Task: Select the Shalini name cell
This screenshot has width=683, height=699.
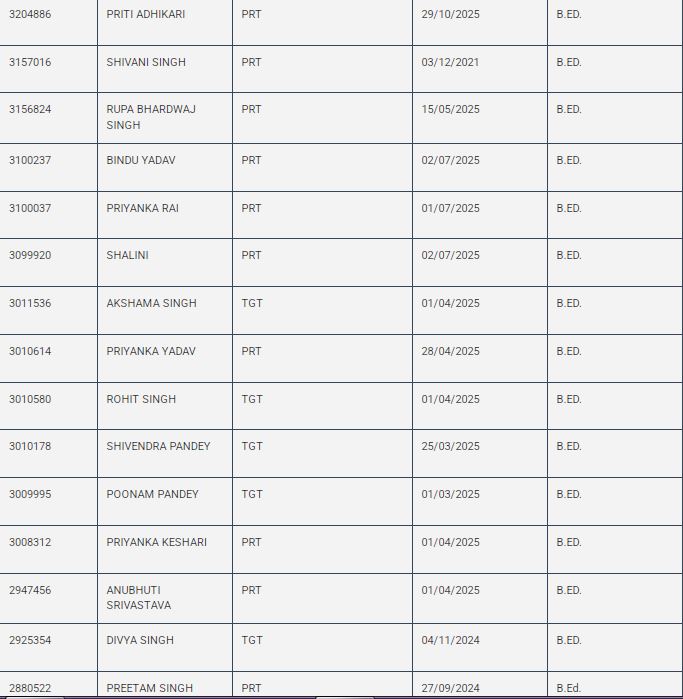Action: (x=127, y=255)
